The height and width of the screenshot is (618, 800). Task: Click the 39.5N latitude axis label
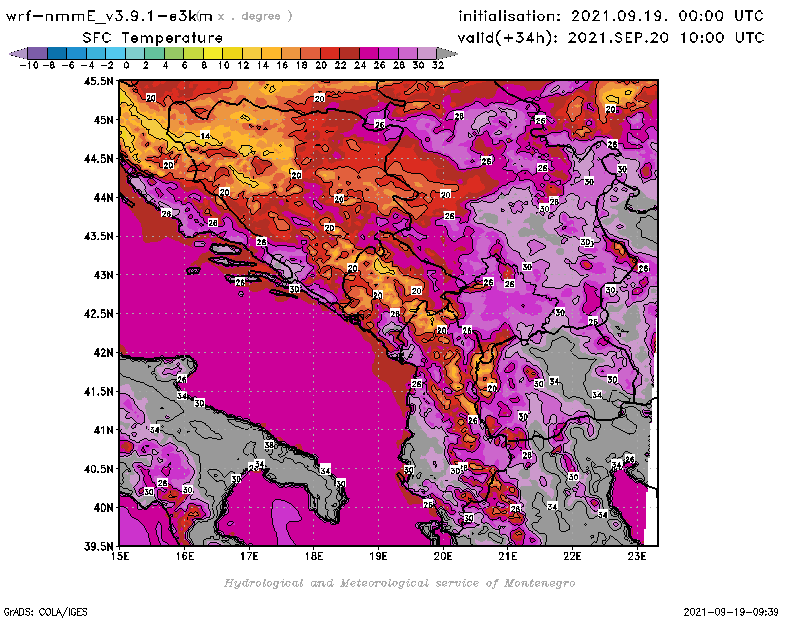pos(97,546)
